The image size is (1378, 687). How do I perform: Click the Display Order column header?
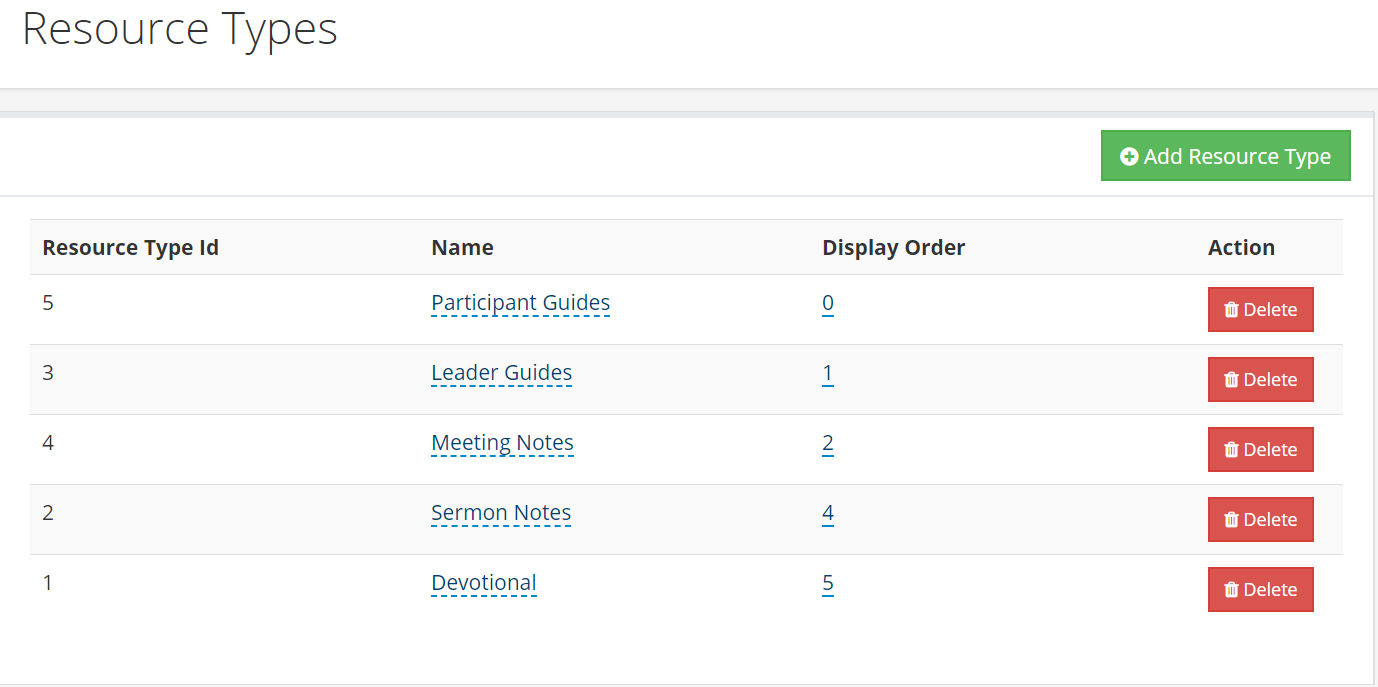point(893,247)
